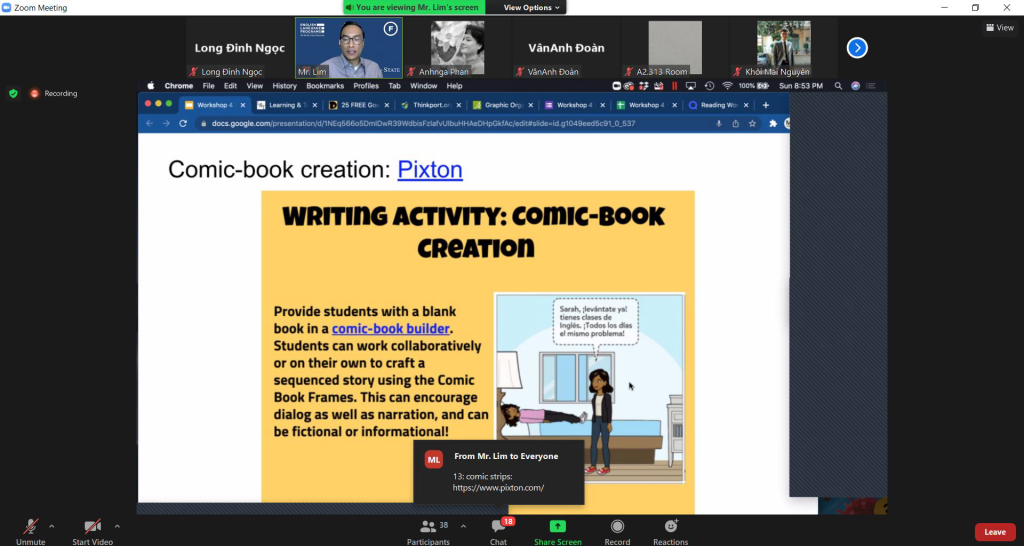
Task: Click the Apple menu in shared screen
Action: 151,86
